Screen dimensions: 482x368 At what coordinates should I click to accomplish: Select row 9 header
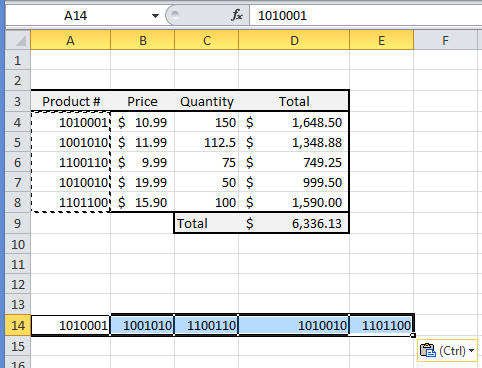(18, 223)
